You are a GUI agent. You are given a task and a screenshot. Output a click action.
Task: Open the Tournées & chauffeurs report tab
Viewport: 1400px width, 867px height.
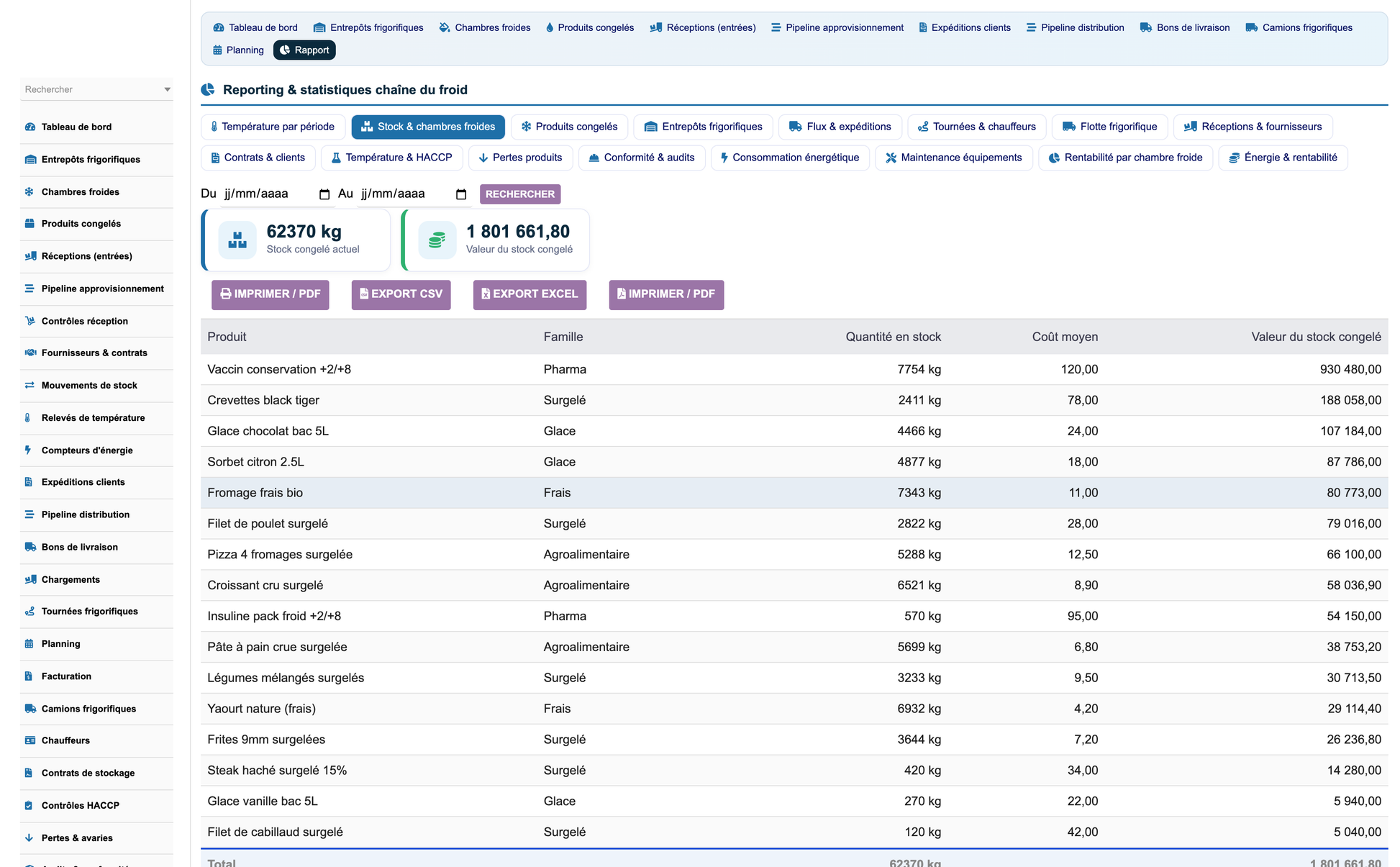(977, 127)
